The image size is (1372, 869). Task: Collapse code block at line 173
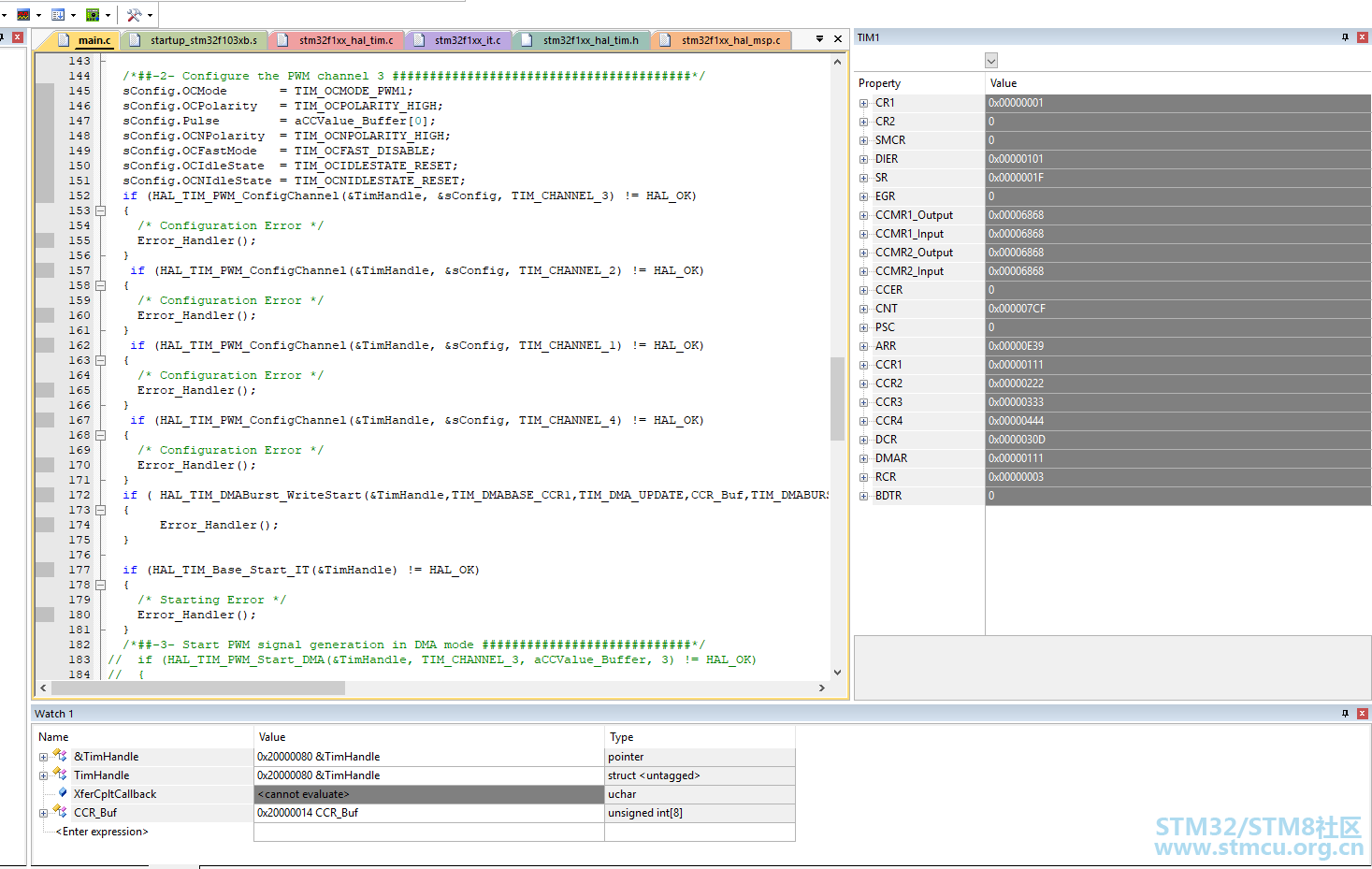[x=101, y=510]
